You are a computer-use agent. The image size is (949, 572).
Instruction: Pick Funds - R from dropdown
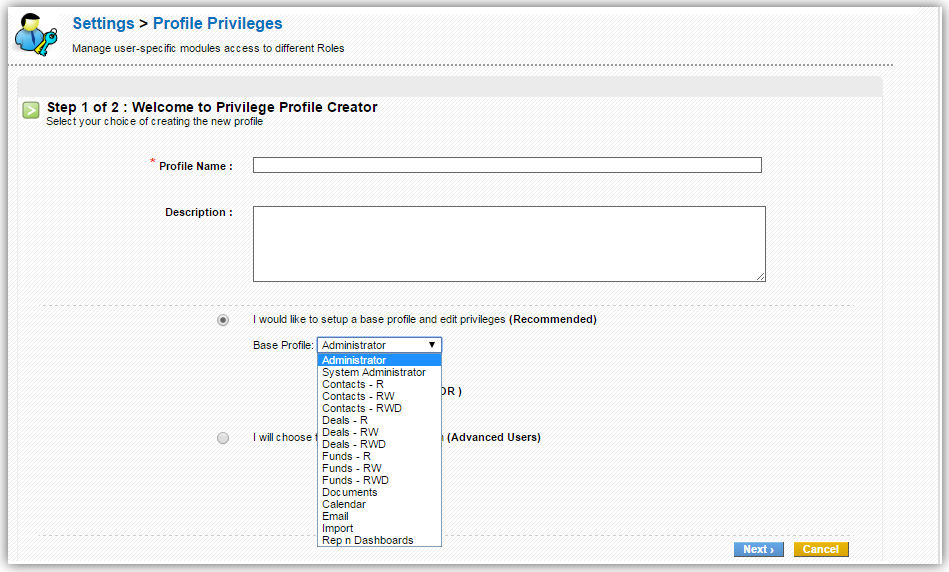point(346,456)
